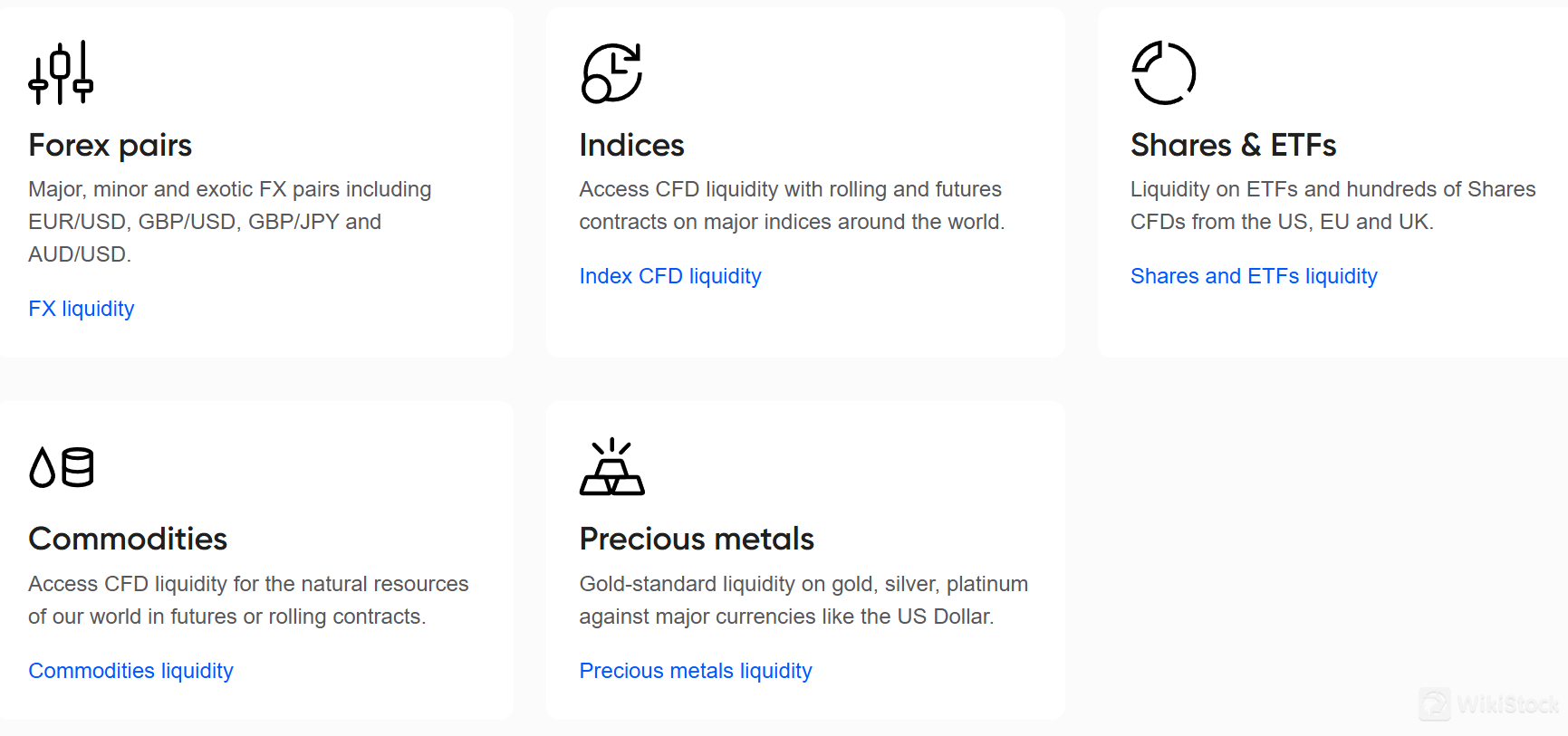
Task: Select the Precious metals heading
Action: coord(697,539)
